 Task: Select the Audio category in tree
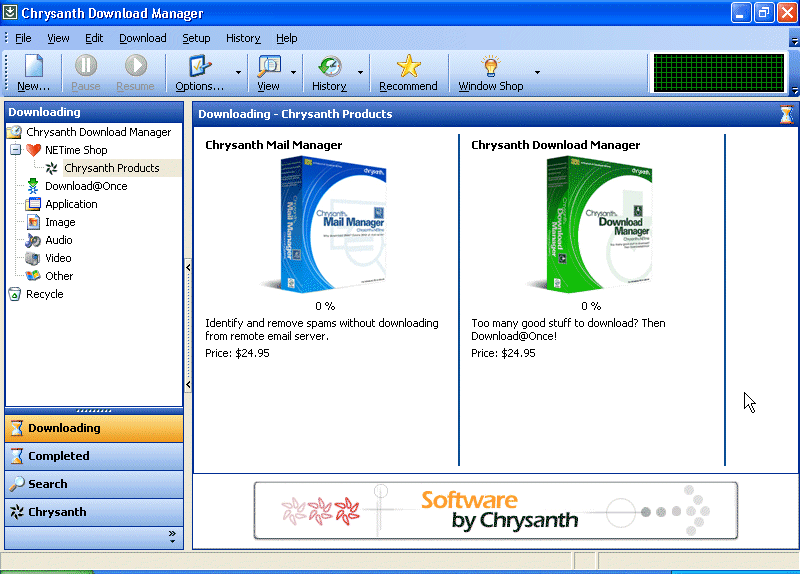coord(58,240)
